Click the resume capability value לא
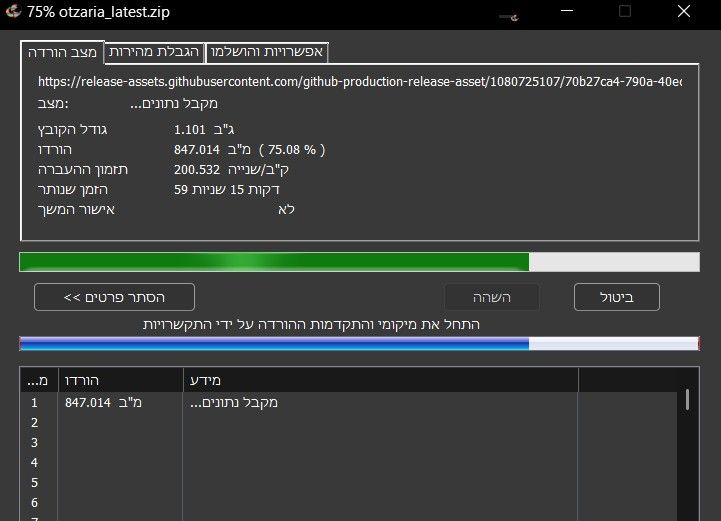 (x=286, y=210)
